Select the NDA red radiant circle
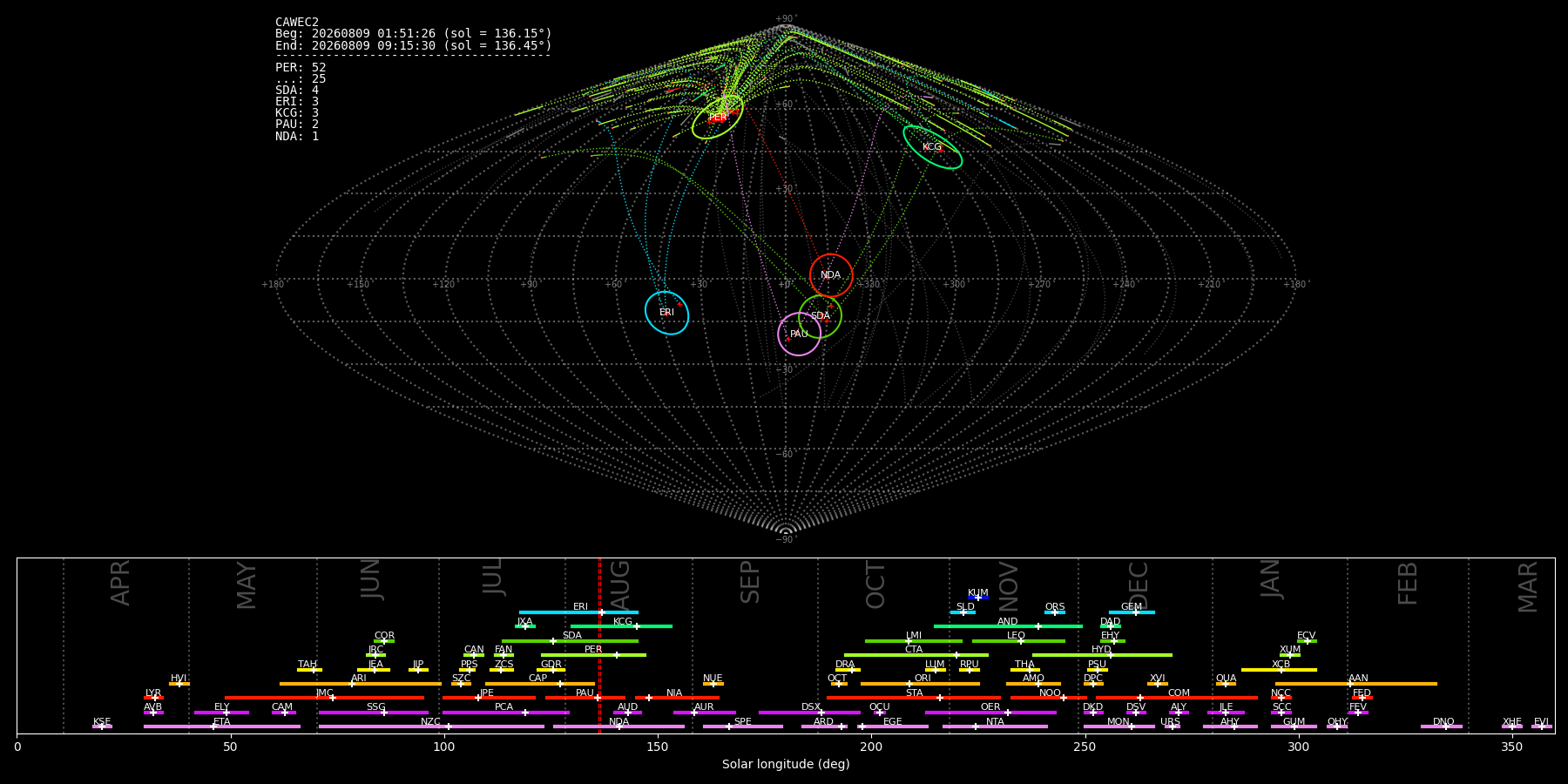 point(831,275)
